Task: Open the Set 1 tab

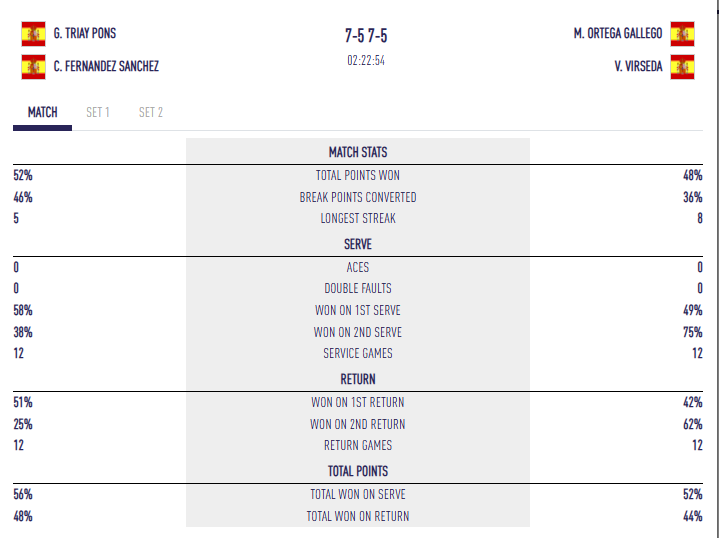Action: tap(97, 112)
